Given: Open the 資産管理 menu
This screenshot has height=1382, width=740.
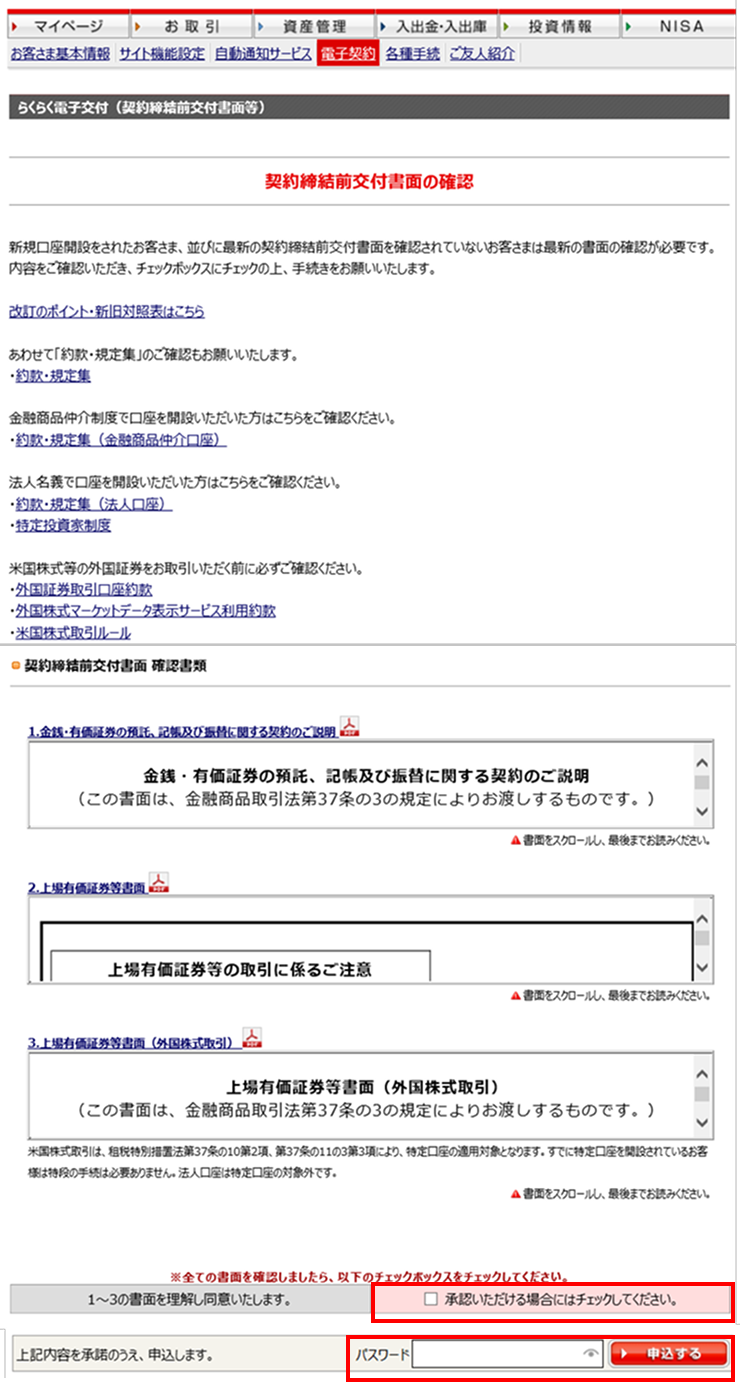Looking at the screenshot, I should point(313,27).
